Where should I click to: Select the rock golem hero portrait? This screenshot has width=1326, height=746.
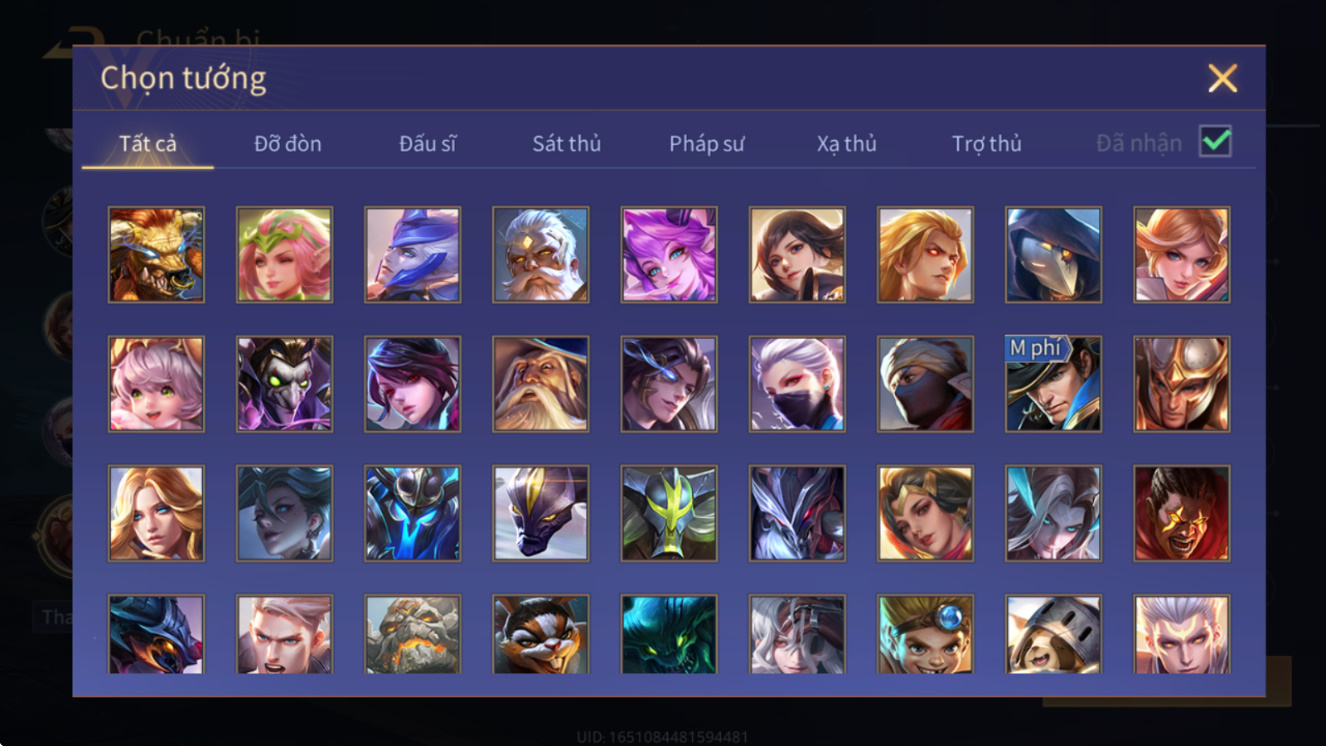pyautogui.click(x=412, y=634)
